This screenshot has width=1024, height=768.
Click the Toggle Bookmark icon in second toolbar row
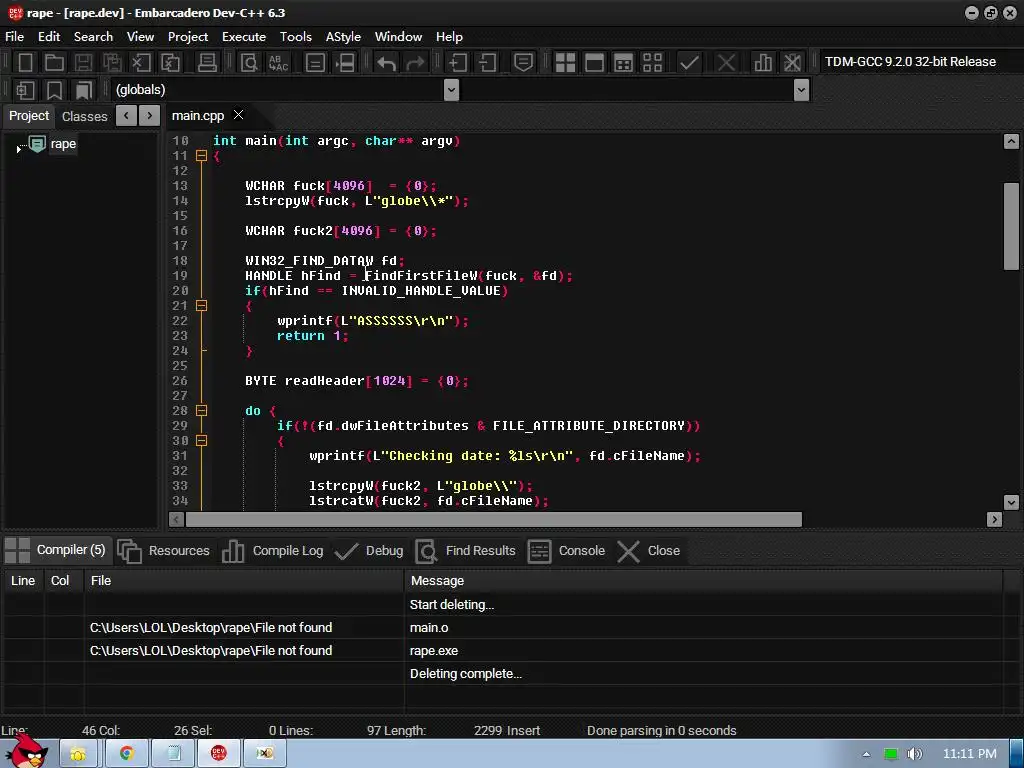pyautogui.click(x=54, y=89)
